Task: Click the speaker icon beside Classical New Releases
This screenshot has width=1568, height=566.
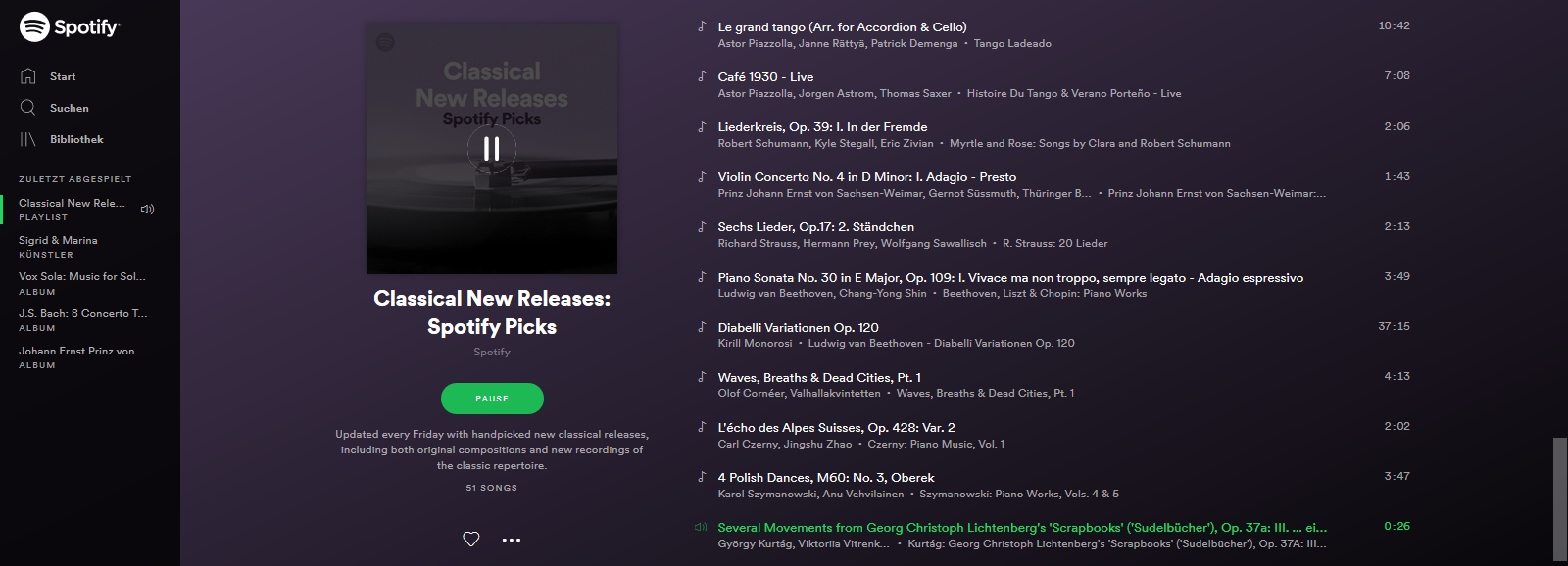Action: 147,209
